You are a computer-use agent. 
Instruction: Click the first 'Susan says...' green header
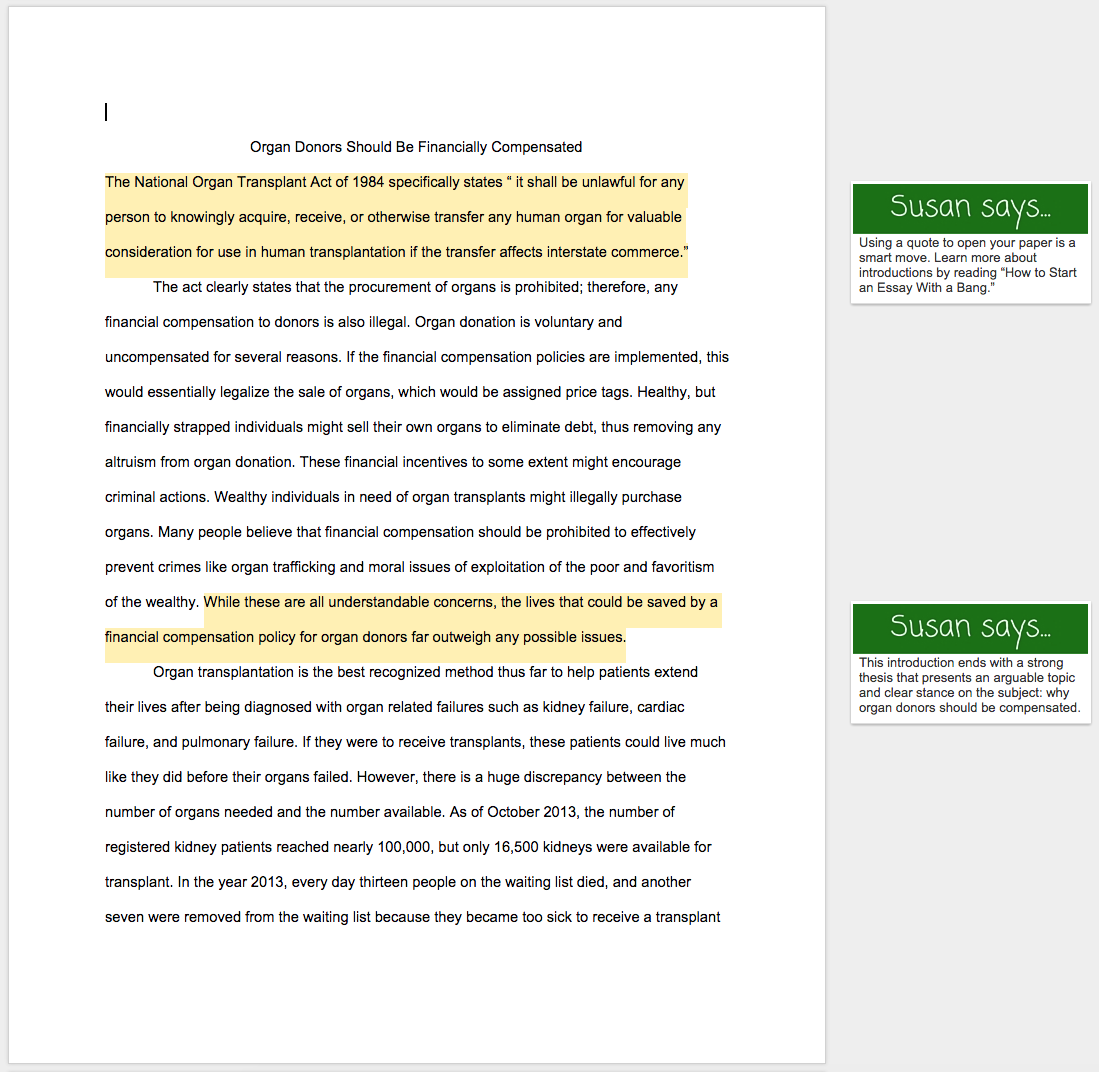tap(969, 207)
